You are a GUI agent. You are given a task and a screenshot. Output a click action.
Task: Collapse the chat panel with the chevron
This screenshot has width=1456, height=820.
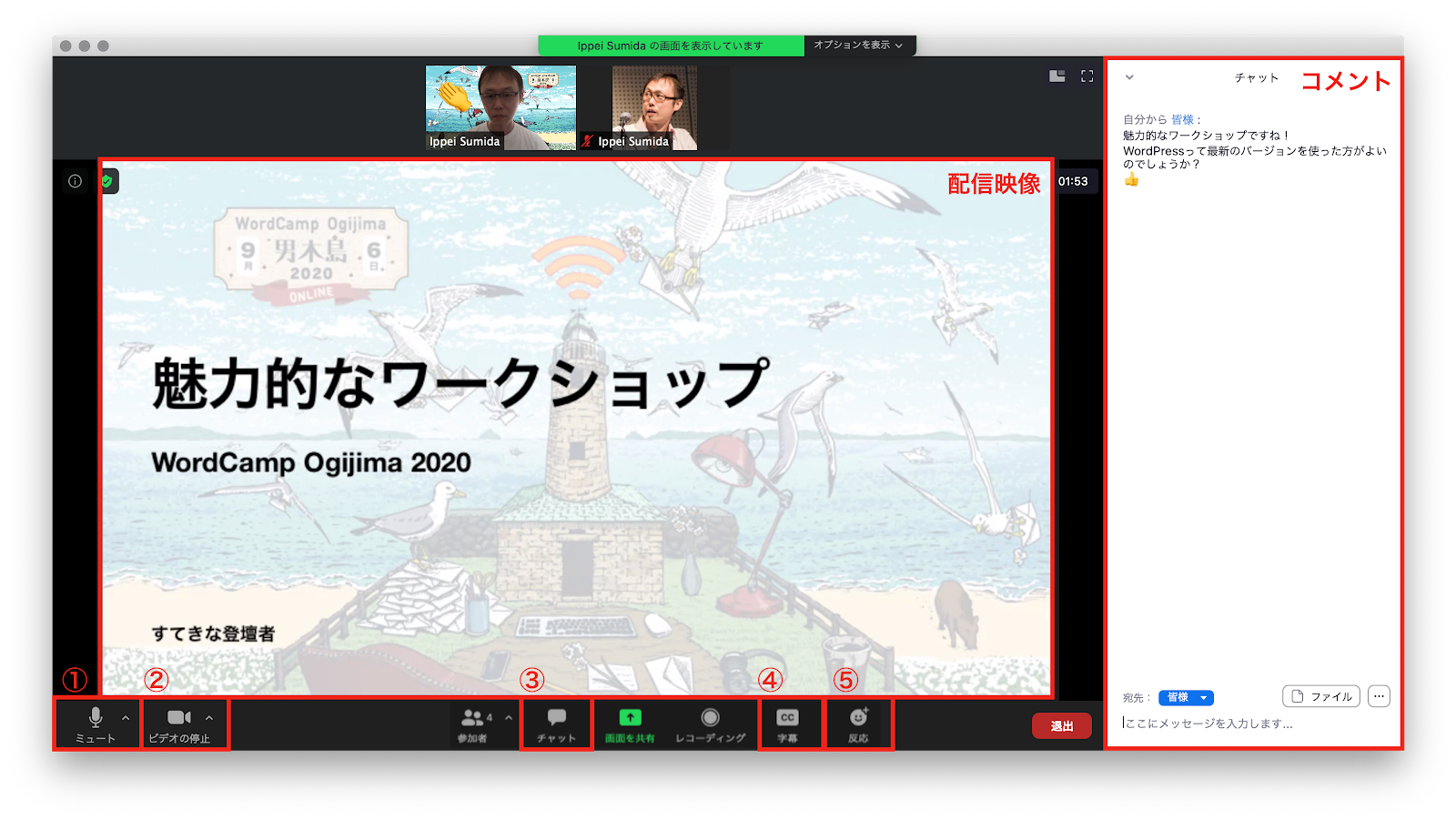pyautogui.click(x=1129, y=77)
